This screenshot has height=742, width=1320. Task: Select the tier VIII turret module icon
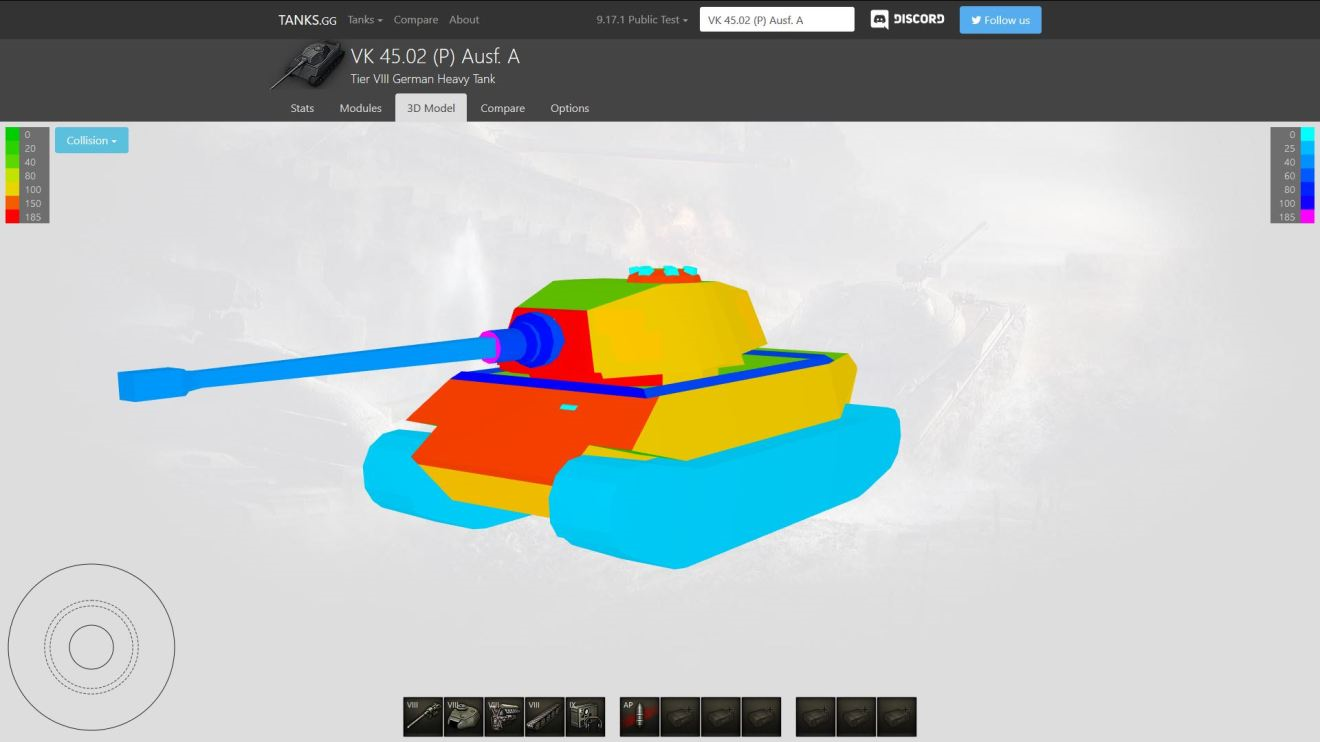[464, 717]
